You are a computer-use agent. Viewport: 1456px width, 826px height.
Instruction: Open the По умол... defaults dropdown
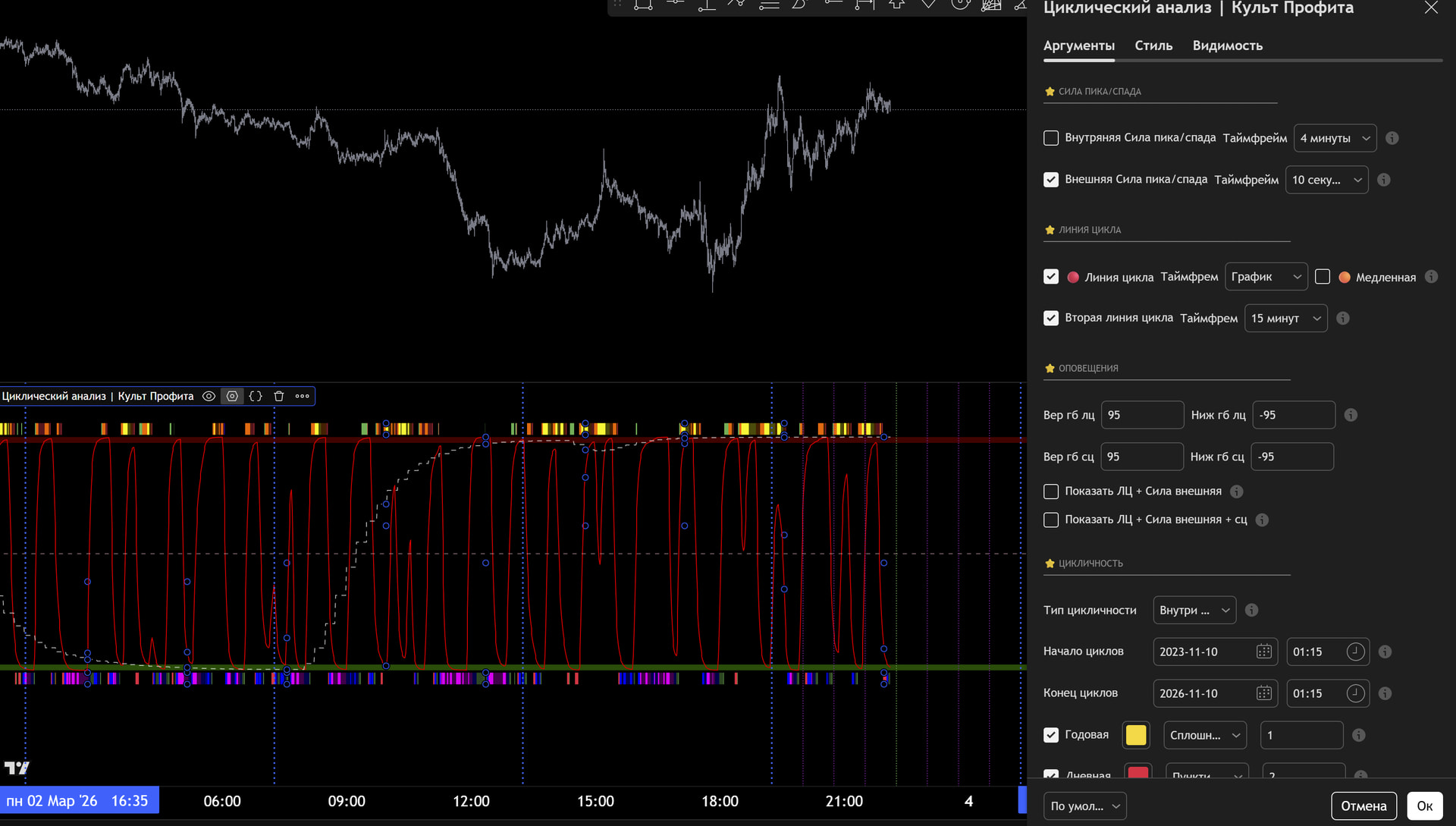(x=1084, y=806)
